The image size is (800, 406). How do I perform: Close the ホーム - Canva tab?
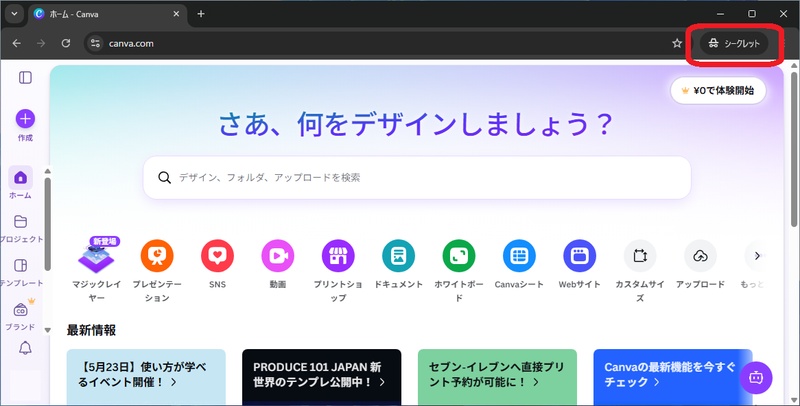tap(176, 14)
